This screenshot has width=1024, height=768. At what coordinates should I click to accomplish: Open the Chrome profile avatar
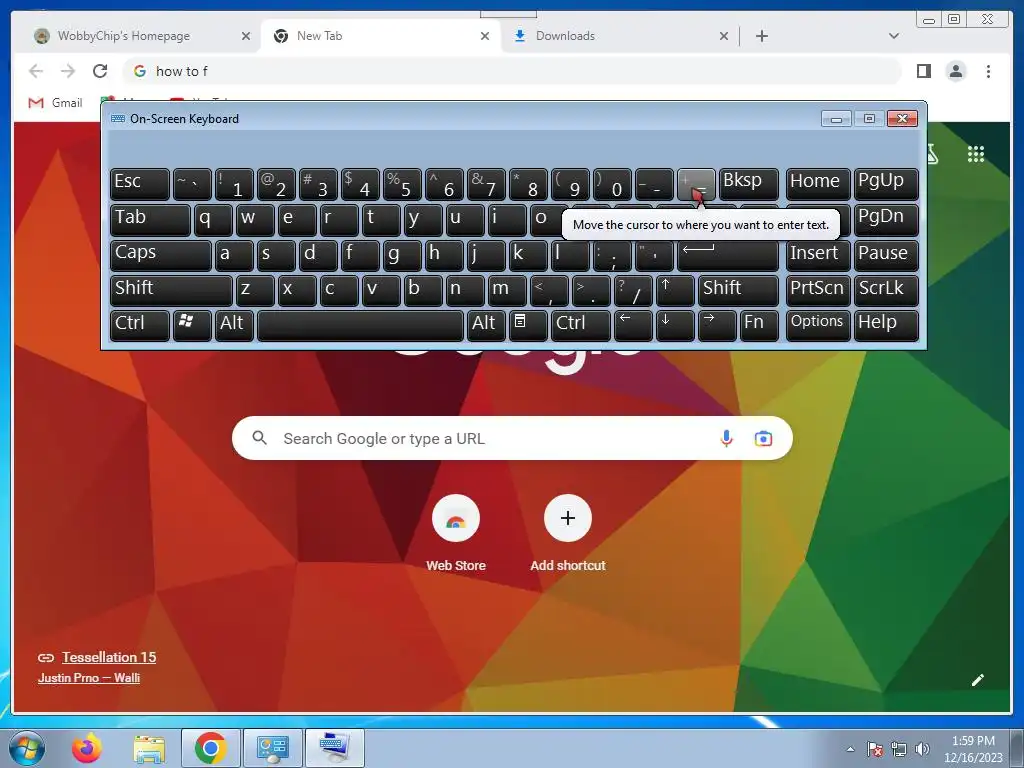(x=956, y=71)
